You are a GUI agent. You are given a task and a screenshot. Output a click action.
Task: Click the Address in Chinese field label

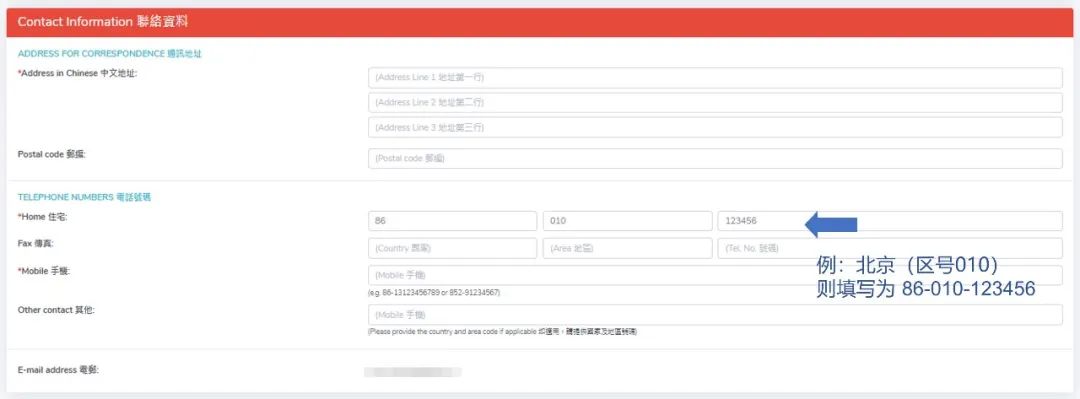click(x=78, y=74)
